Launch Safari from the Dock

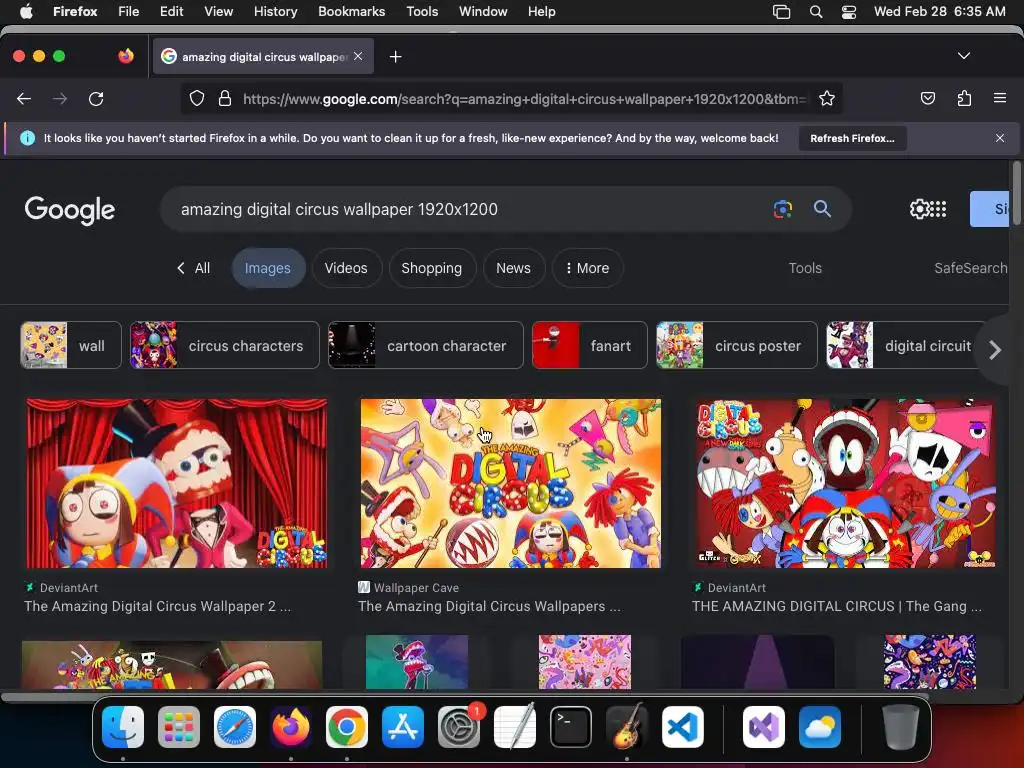pos(234,727)
